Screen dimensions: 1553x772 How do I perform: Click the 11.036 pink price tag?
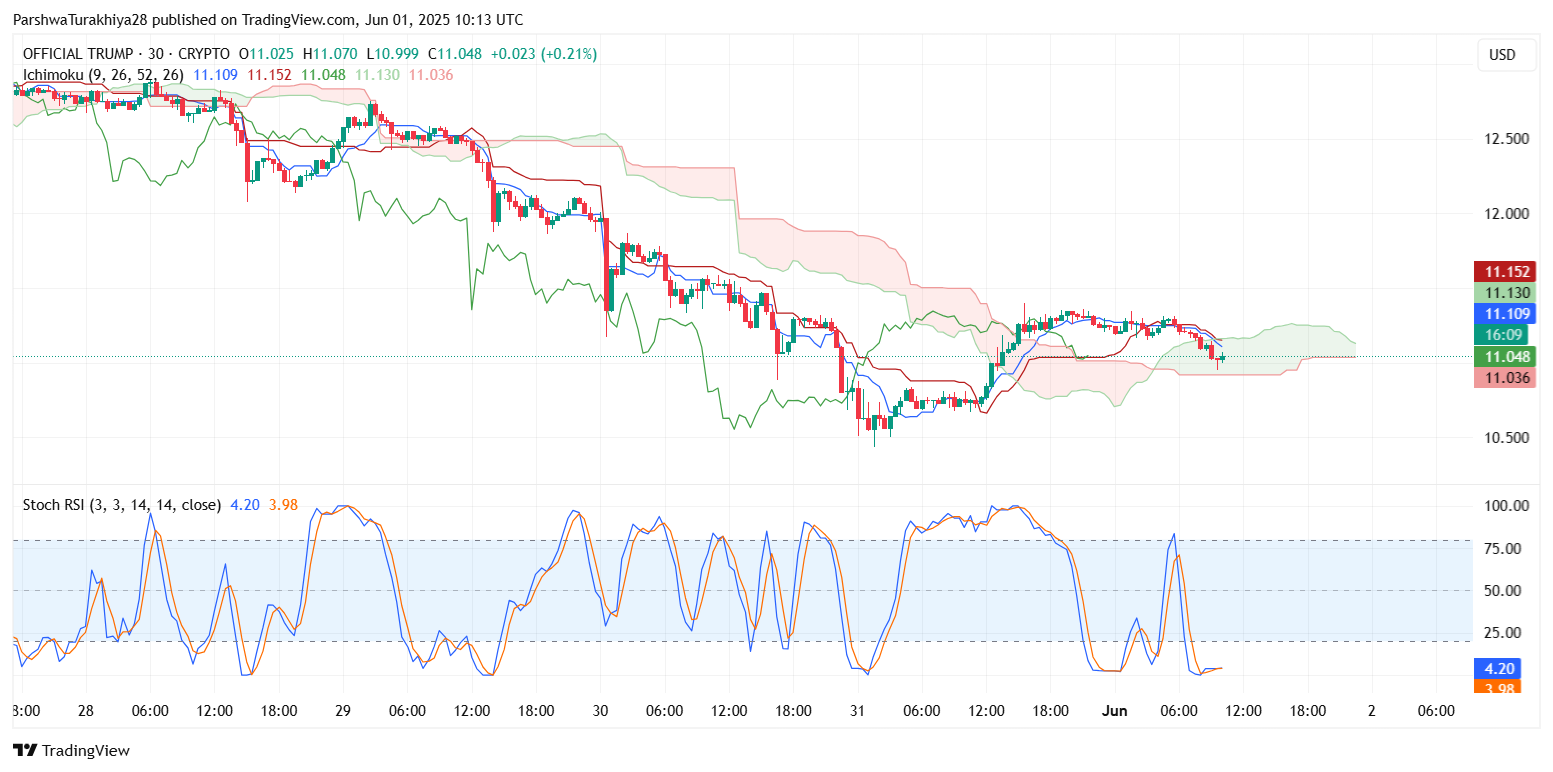click(1503, 377)
